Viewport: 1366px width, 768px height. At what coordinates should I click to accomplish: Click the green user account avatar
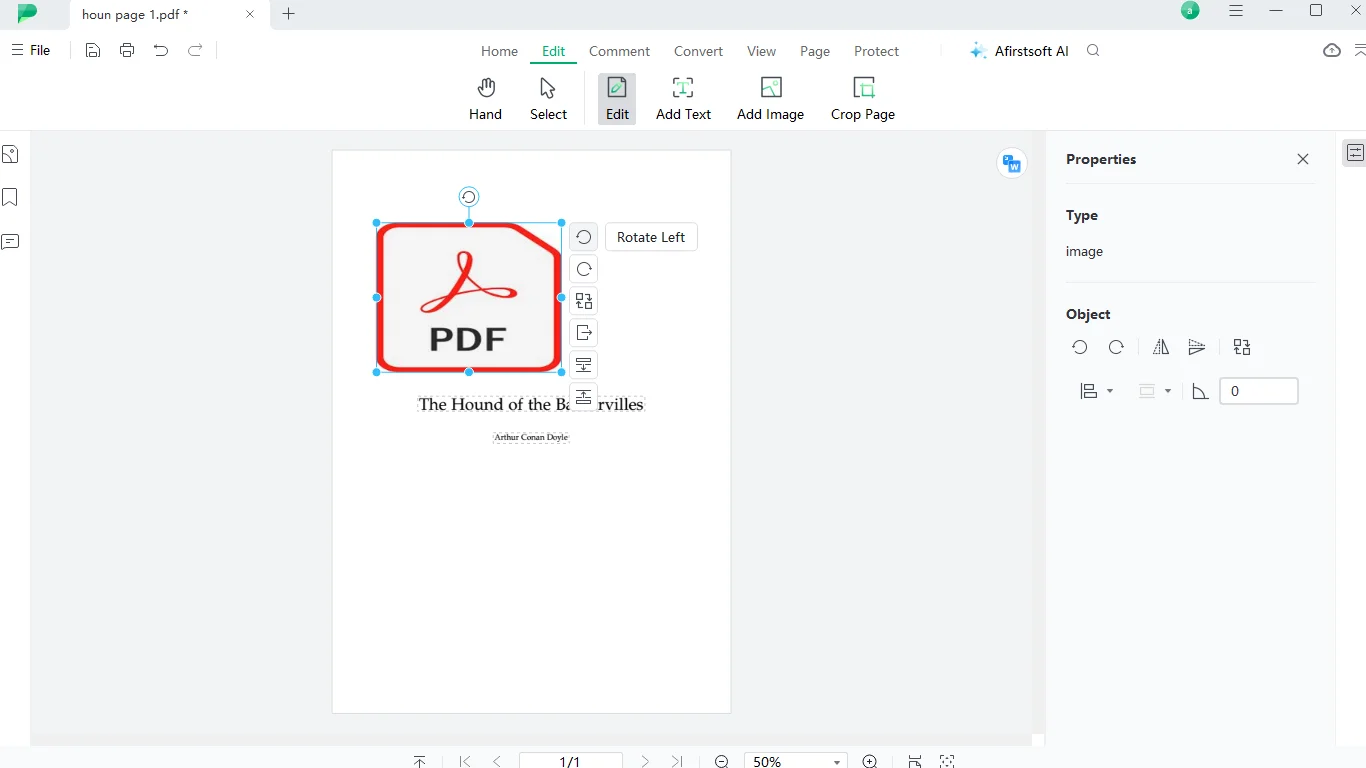[x=1190, y=11]
